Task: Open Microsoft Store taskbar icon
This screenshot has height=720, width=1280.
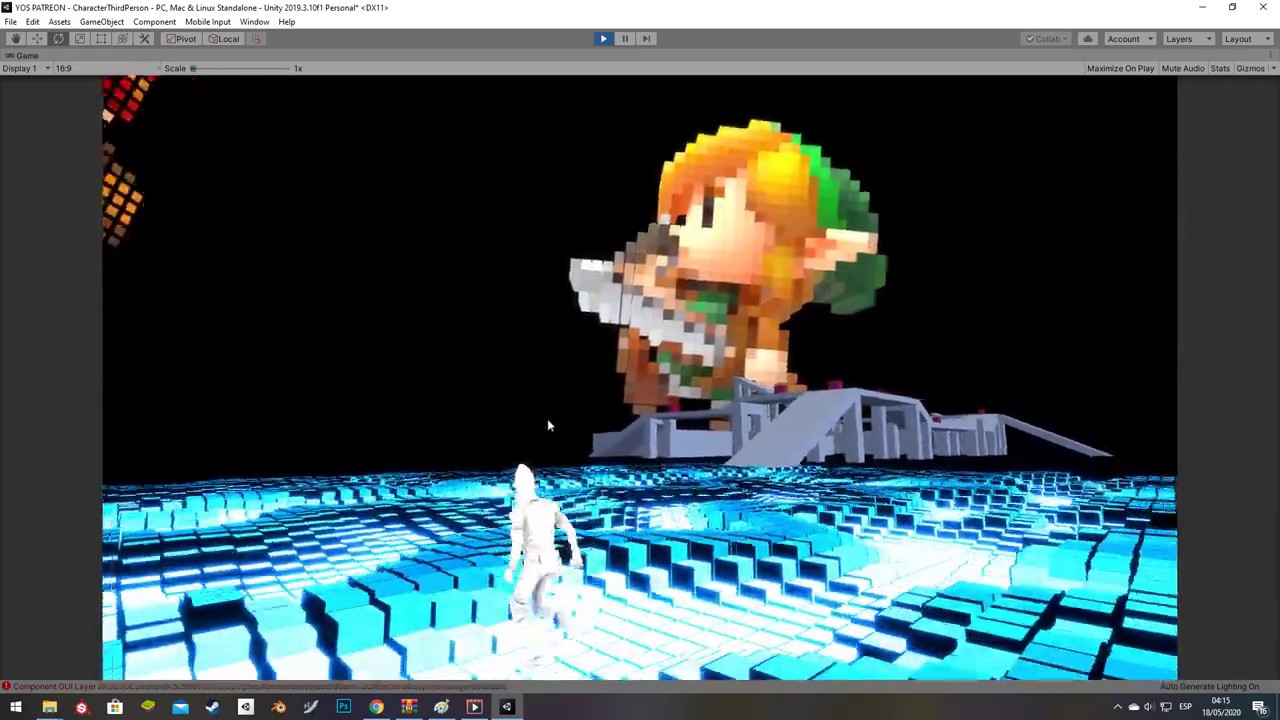Action: [x=115, y=707]
